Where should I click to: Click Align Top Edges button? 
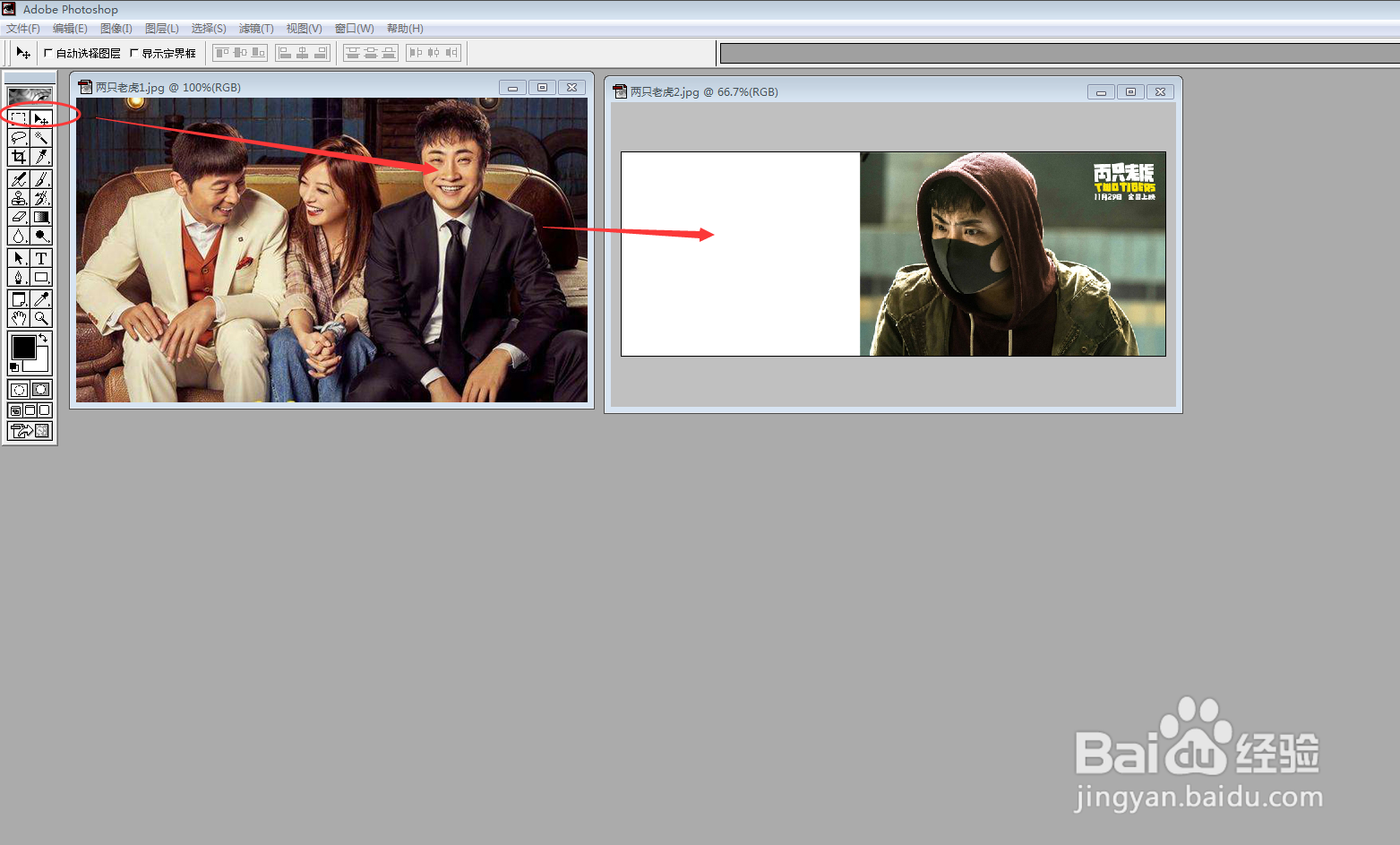(x=222, y=53)
